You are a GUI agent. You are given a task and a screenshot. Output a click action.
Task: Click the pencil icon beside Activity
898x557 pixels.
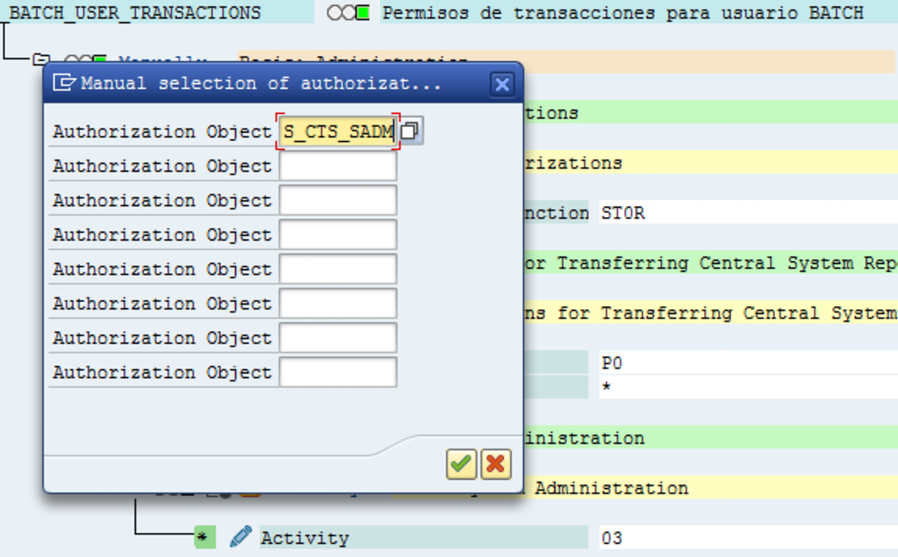pyautogui.click(x=241, y=537)
